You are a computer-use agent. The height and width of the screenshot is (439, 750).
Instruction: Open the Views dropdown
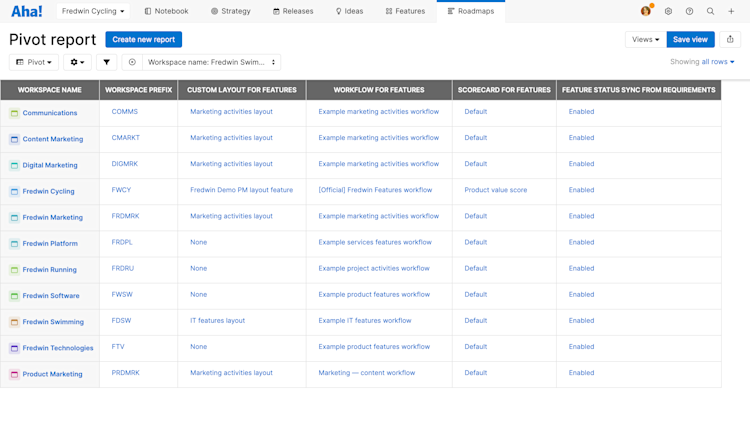[x=646, y=40]
